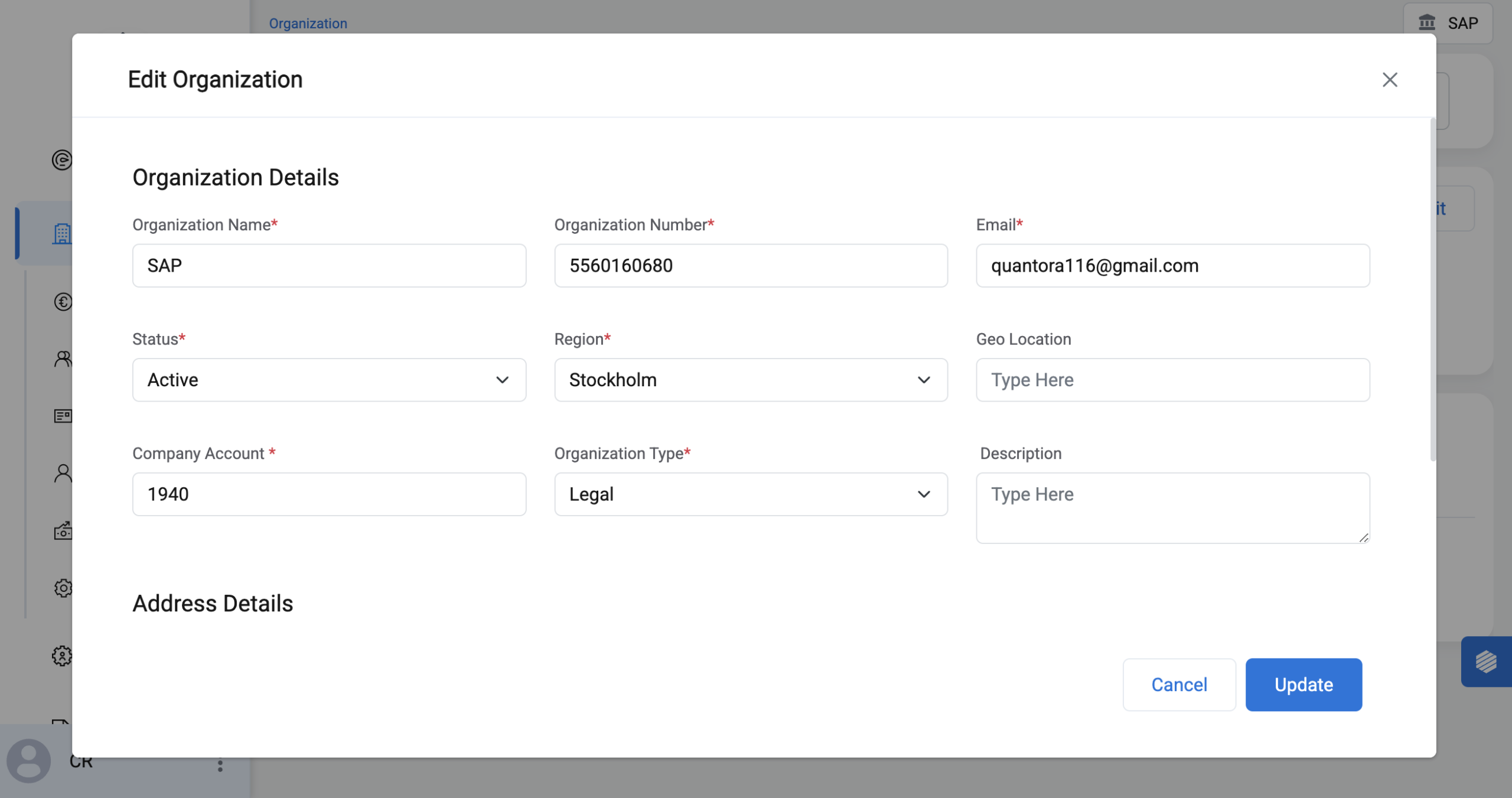This screenshot has width=1512, height=798.
Task: Close the Edit Organization dialog
Action: coord(1389,80)
